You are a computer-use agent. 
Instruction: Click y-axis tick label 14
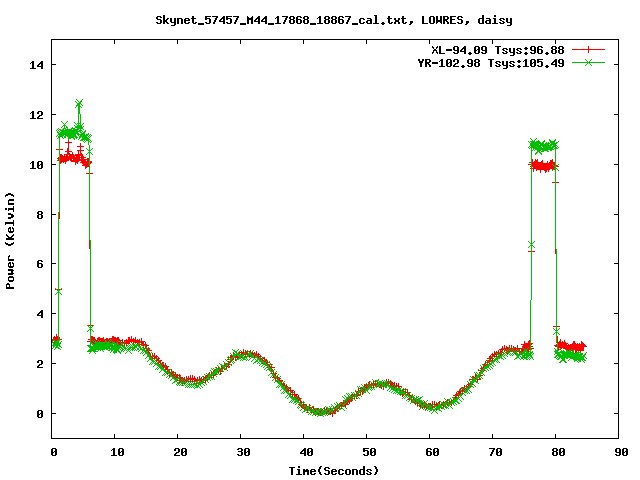(x=36, y=65)
